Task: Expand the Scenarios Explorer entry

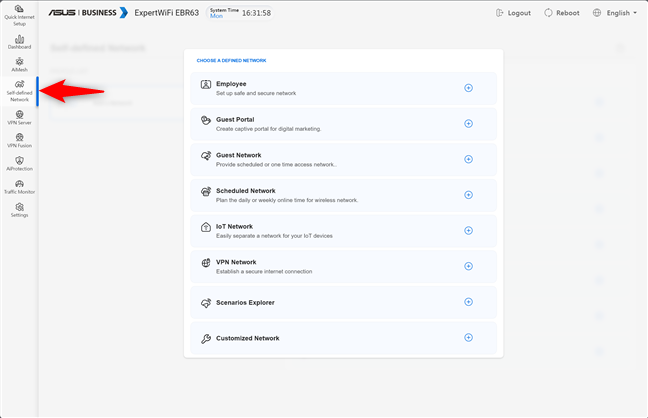Action: 468,302
